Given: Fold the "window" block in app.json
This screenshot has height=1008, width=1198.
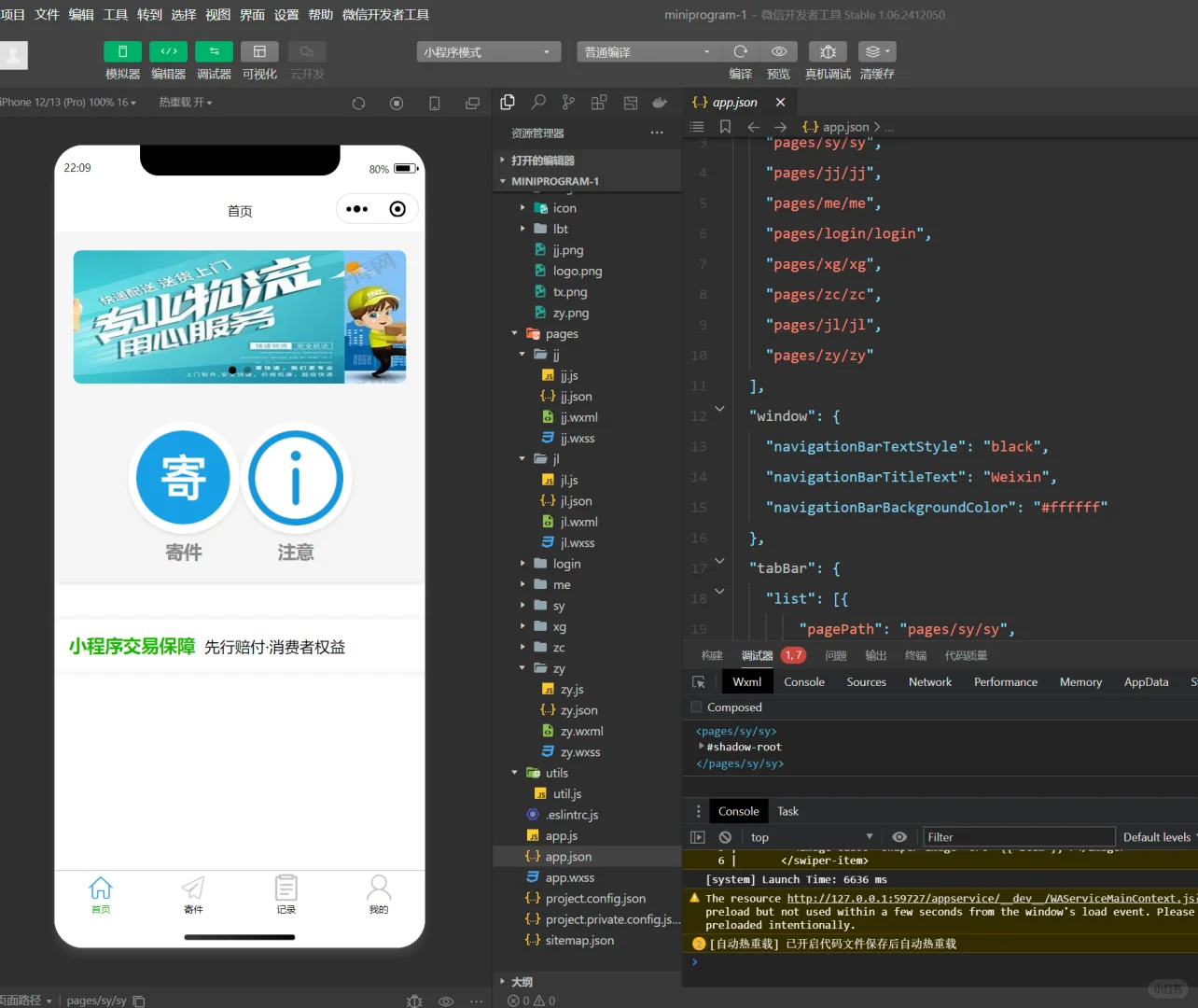Looking at the screenshot, I should coord(719,408).
